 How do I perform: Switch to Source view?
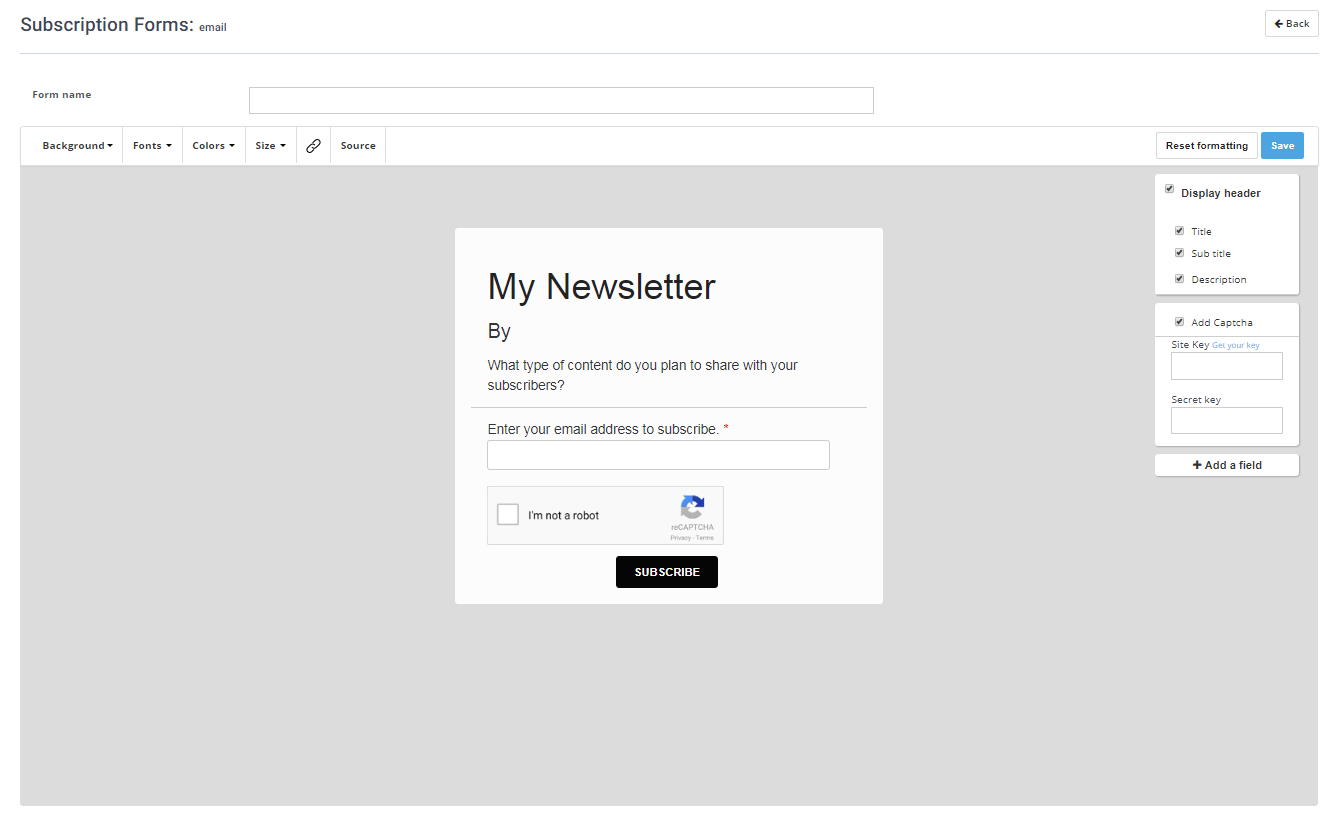click(358, 146)
